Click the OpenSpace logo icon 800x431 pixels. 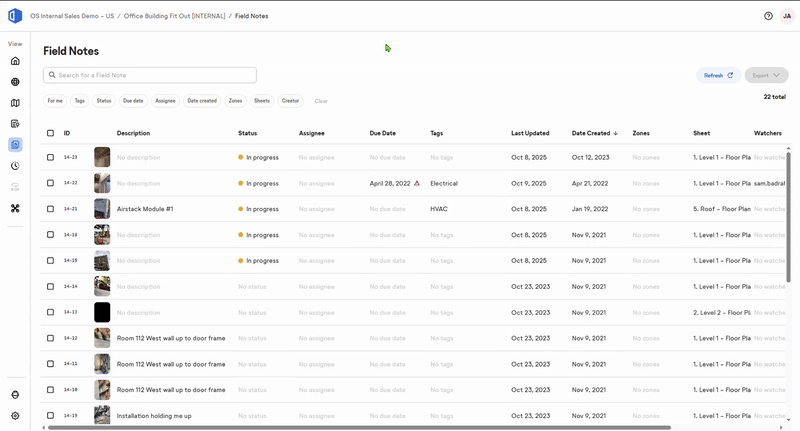(x=15, y=16)
